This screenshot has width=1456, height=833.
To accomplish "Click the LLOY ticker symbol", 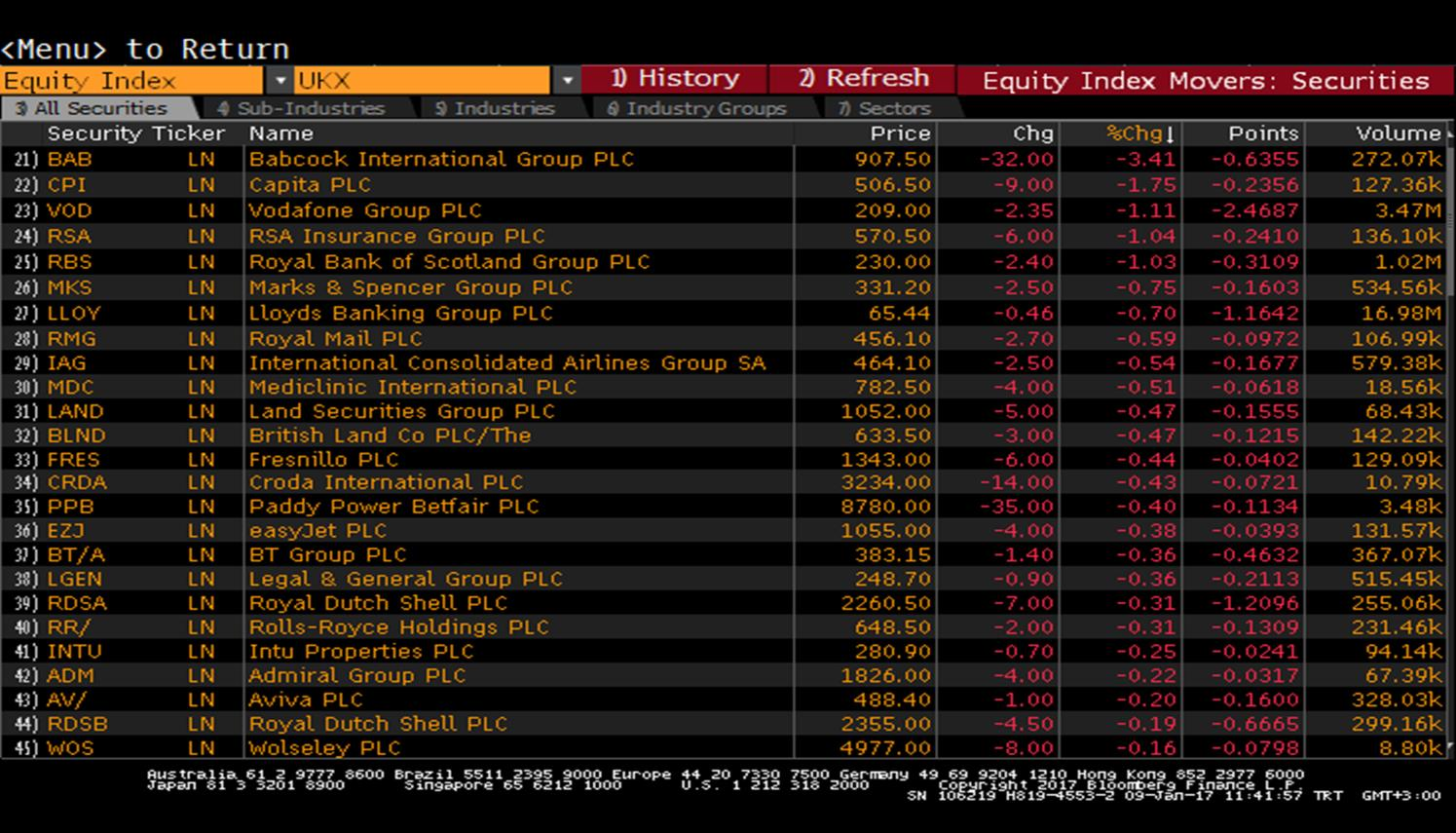I will click(x=74, y=313).
